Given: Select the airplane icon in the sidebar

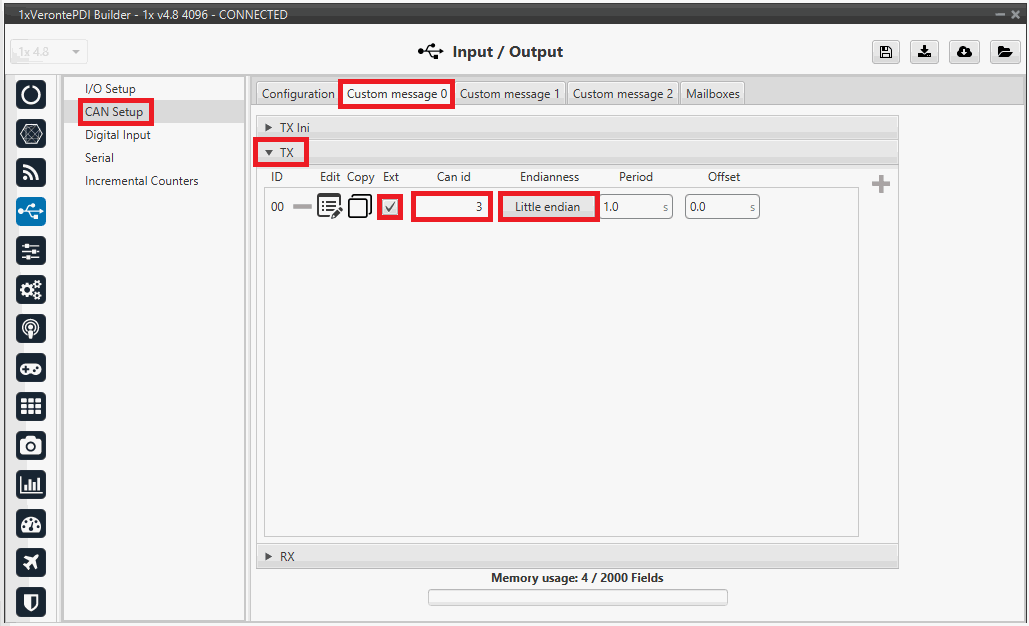Looking at the screenshot, I should tap(31, 562).
